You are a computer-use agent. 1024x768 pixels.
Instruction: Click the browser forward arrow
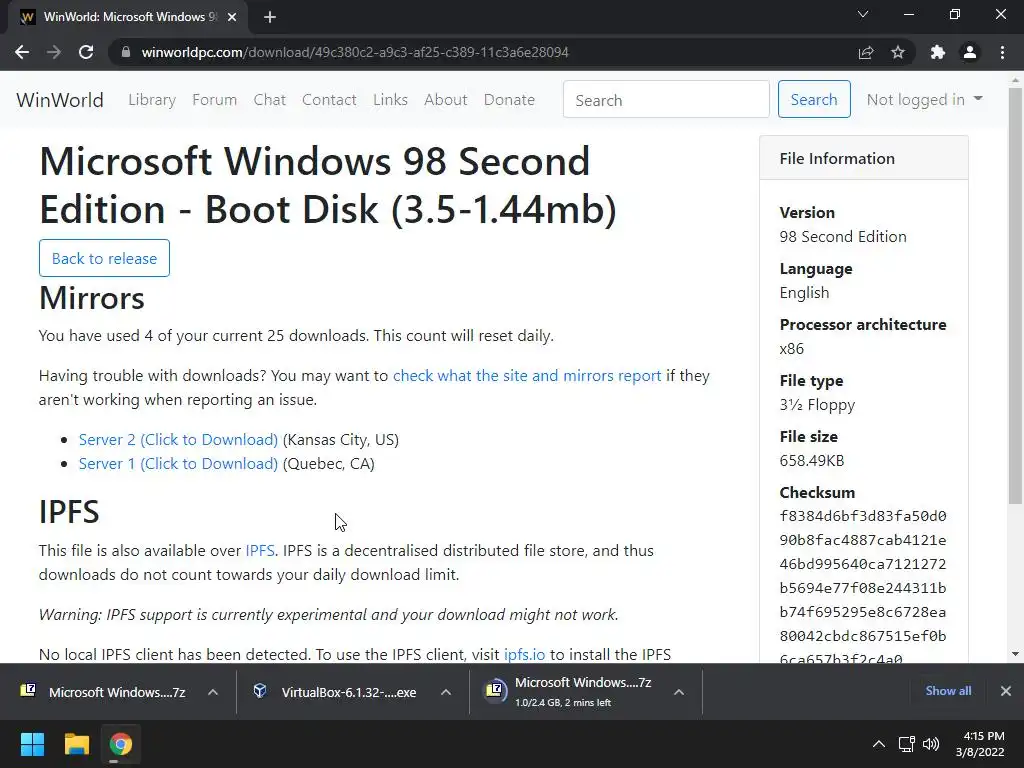click(x=54, y=52)
